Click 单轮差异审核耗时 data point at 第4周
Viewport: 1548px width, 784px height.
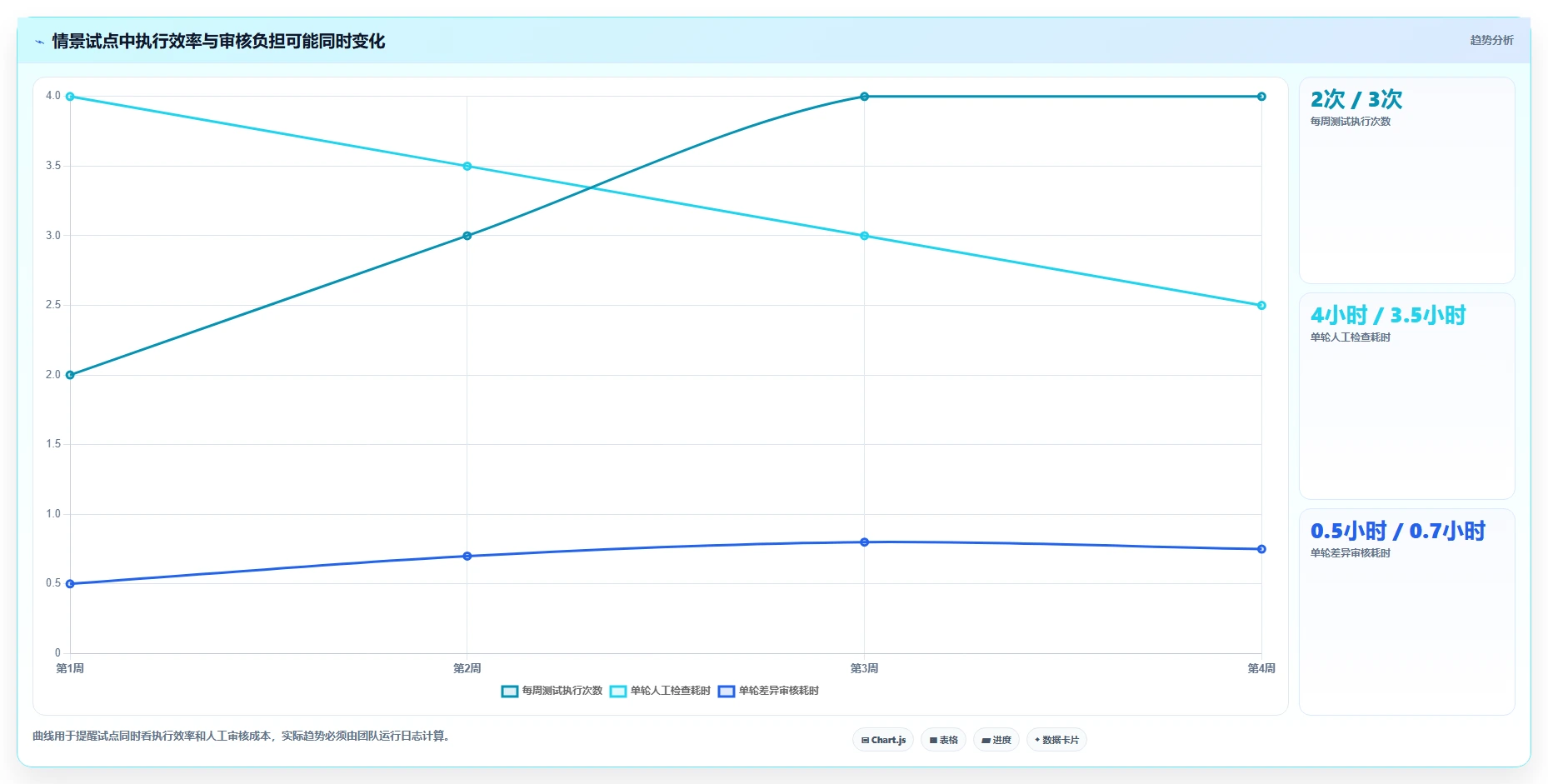1261,549
